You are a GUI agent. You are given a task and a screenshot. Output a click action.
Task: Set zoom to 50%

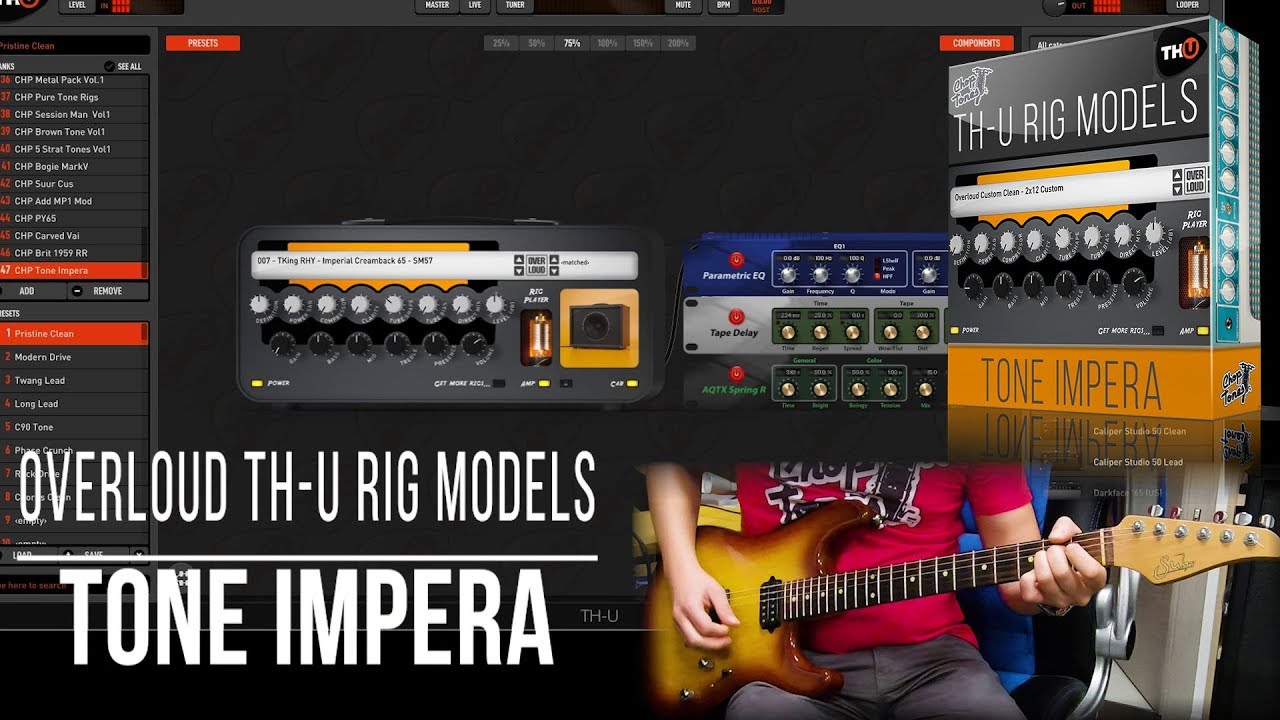click(537, 44)
